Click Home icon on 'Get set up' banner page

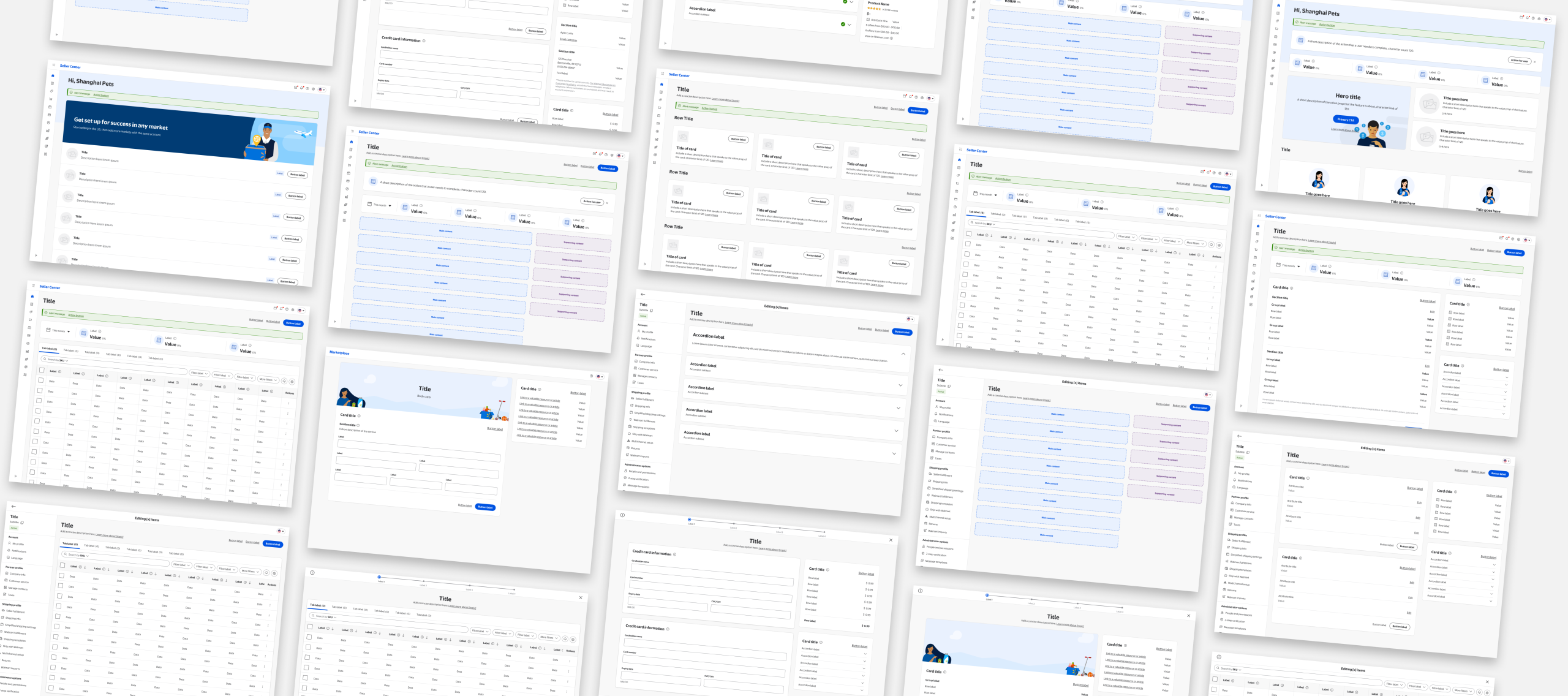pos(53,76)
